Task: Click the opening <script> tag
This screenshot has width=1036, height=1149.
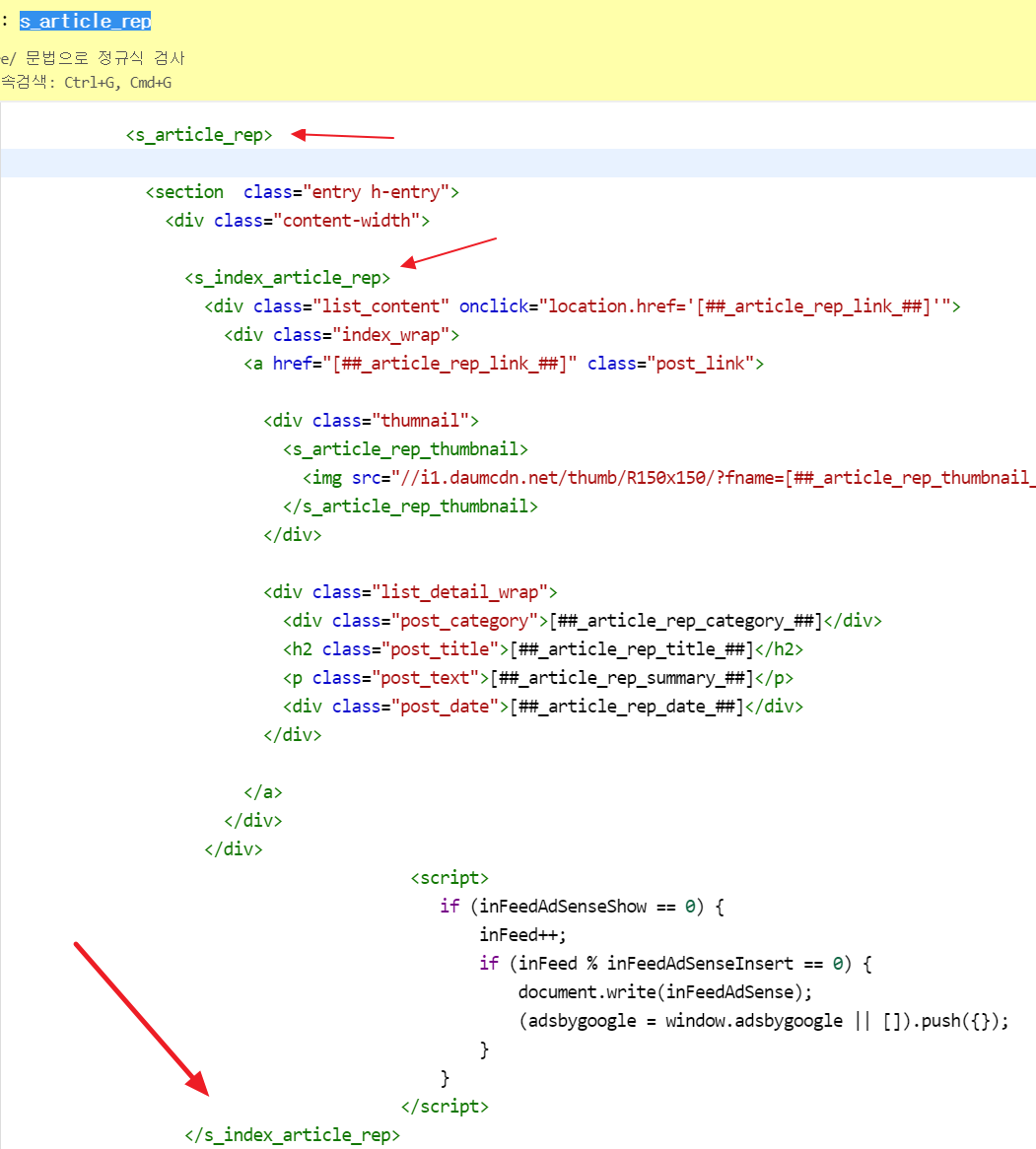Action: (449, 878)
